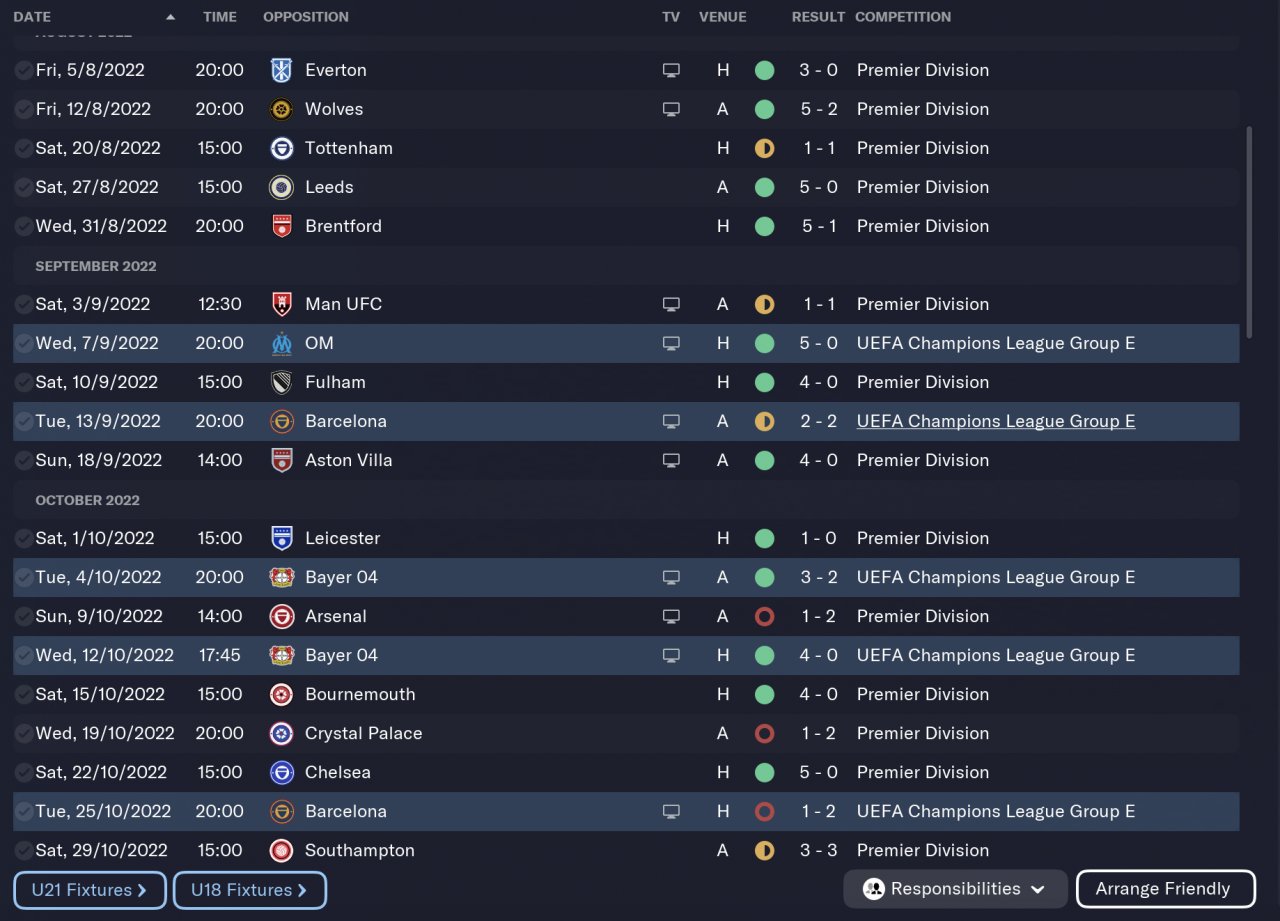Click the red loss indicator for Crystal Palace
Image resolution: width=1280 pixels, height=921 pixels.
tap(764, 733)
